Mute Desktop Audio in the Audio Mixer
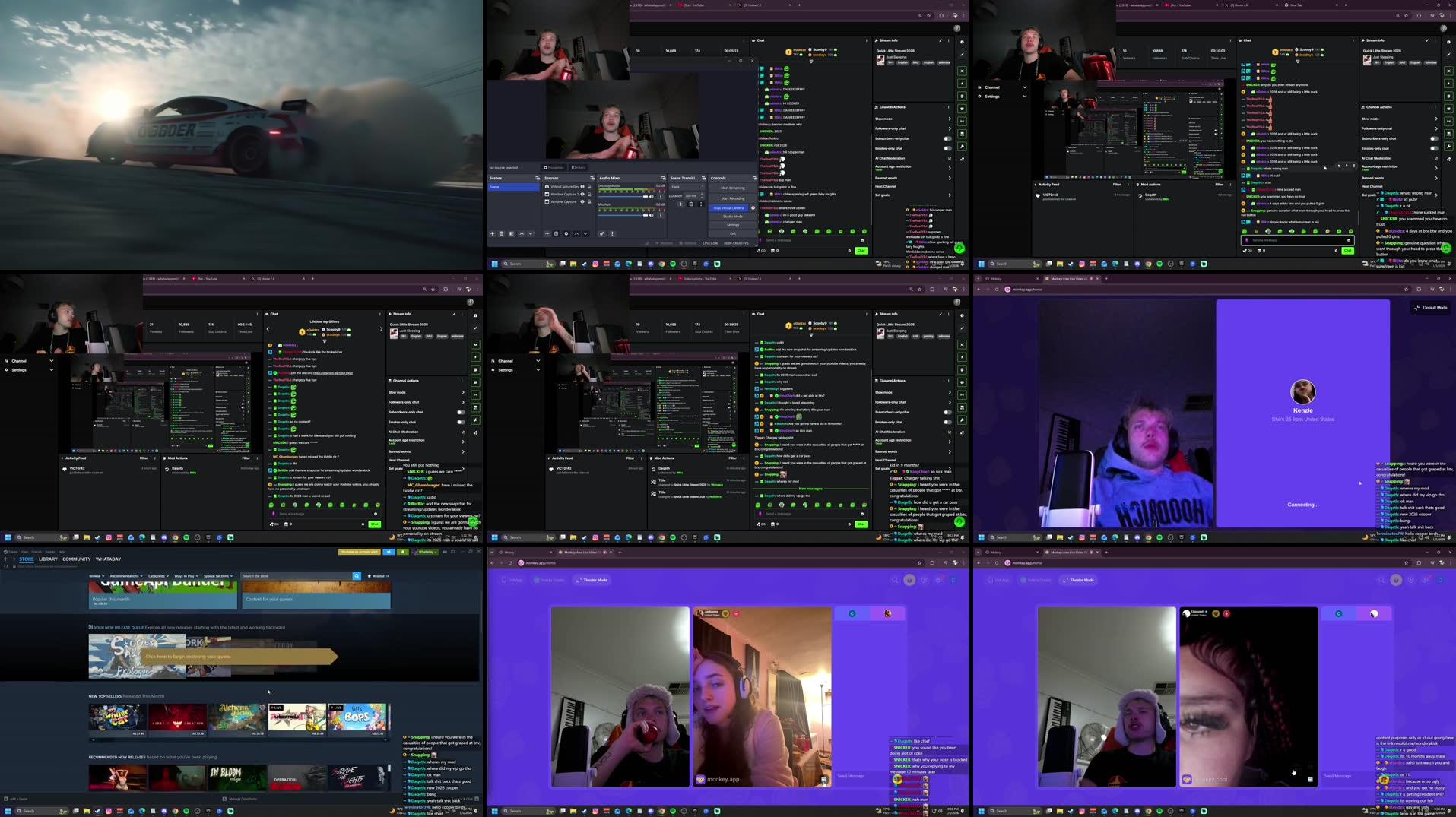This screenshot has height=817, width=1456. point(651,196)
